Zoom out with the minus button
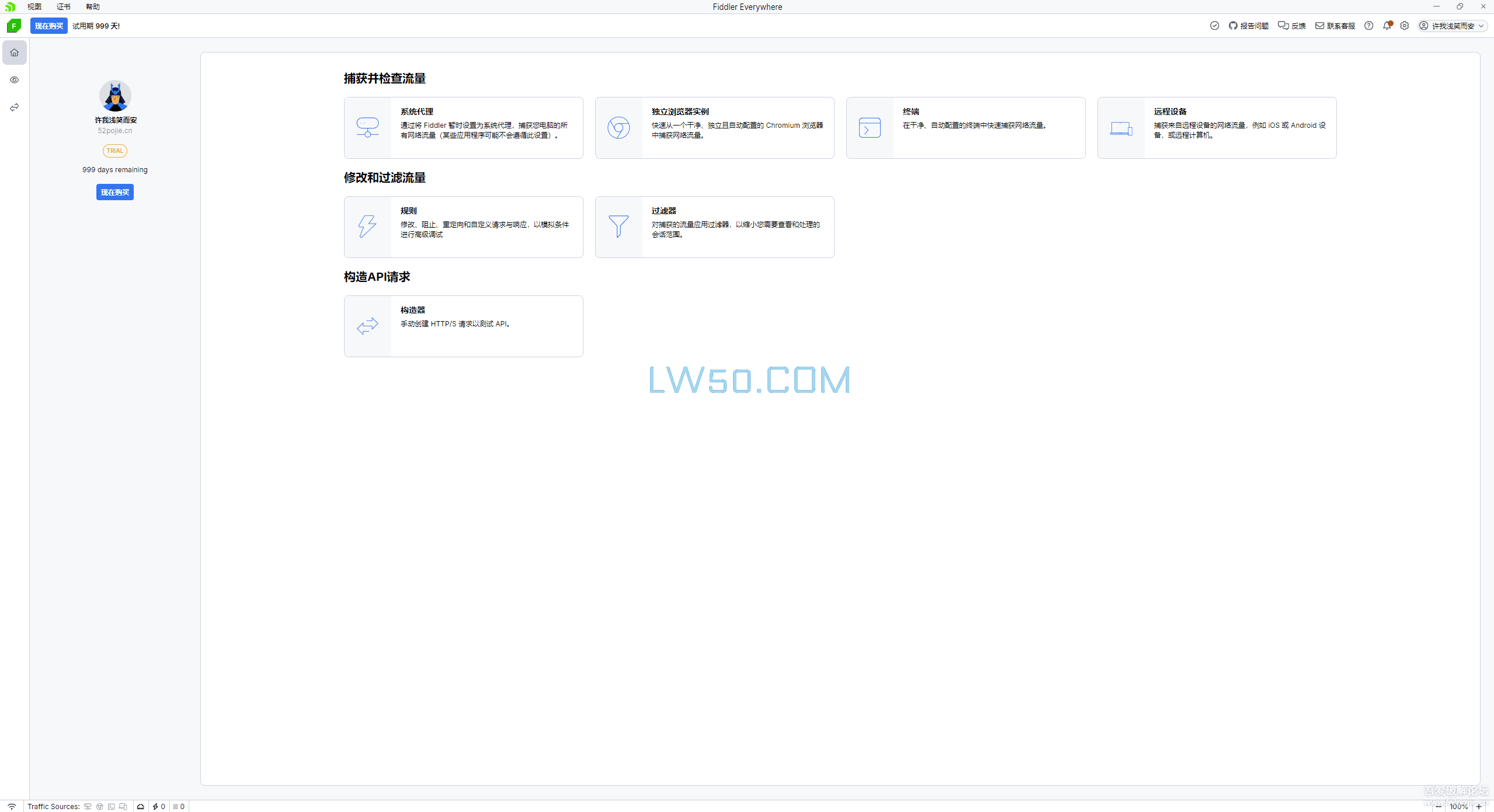Image resolution: width=1494 pixels, height=812 pixels. [x=1438, y=806]
